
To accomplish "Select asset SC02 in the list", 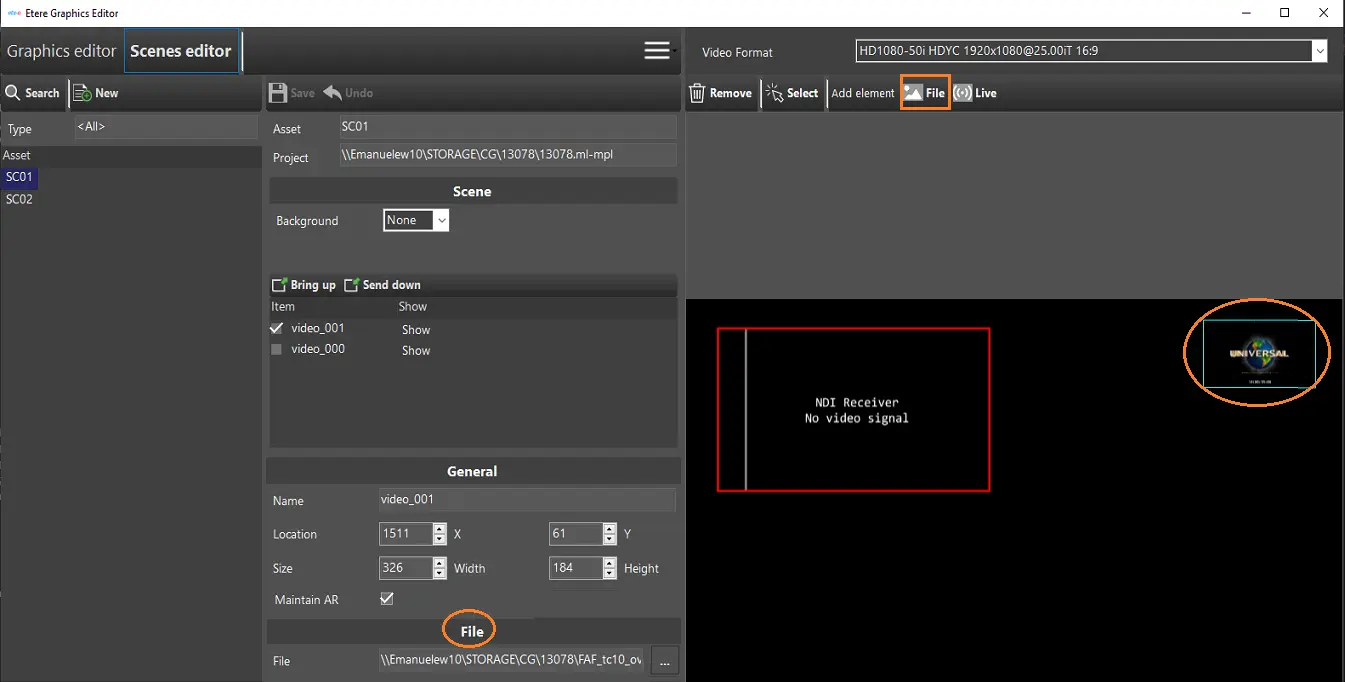I will click(19, 199).
